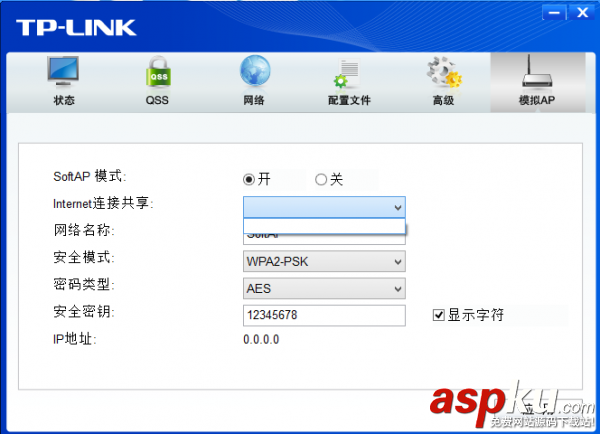Uncheck the 显示字符 checkbox
Viewport: 600px width, 434px height.
tap(439, 315)
